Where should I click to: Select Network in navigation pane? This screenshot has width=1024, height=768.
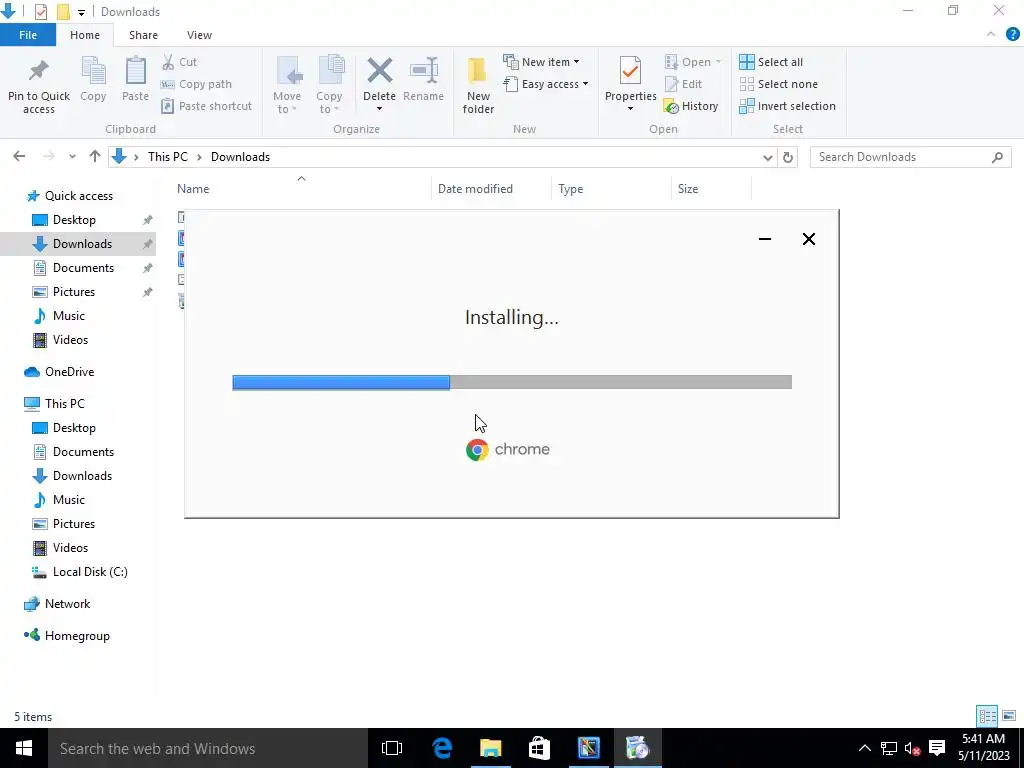[67, 604]
